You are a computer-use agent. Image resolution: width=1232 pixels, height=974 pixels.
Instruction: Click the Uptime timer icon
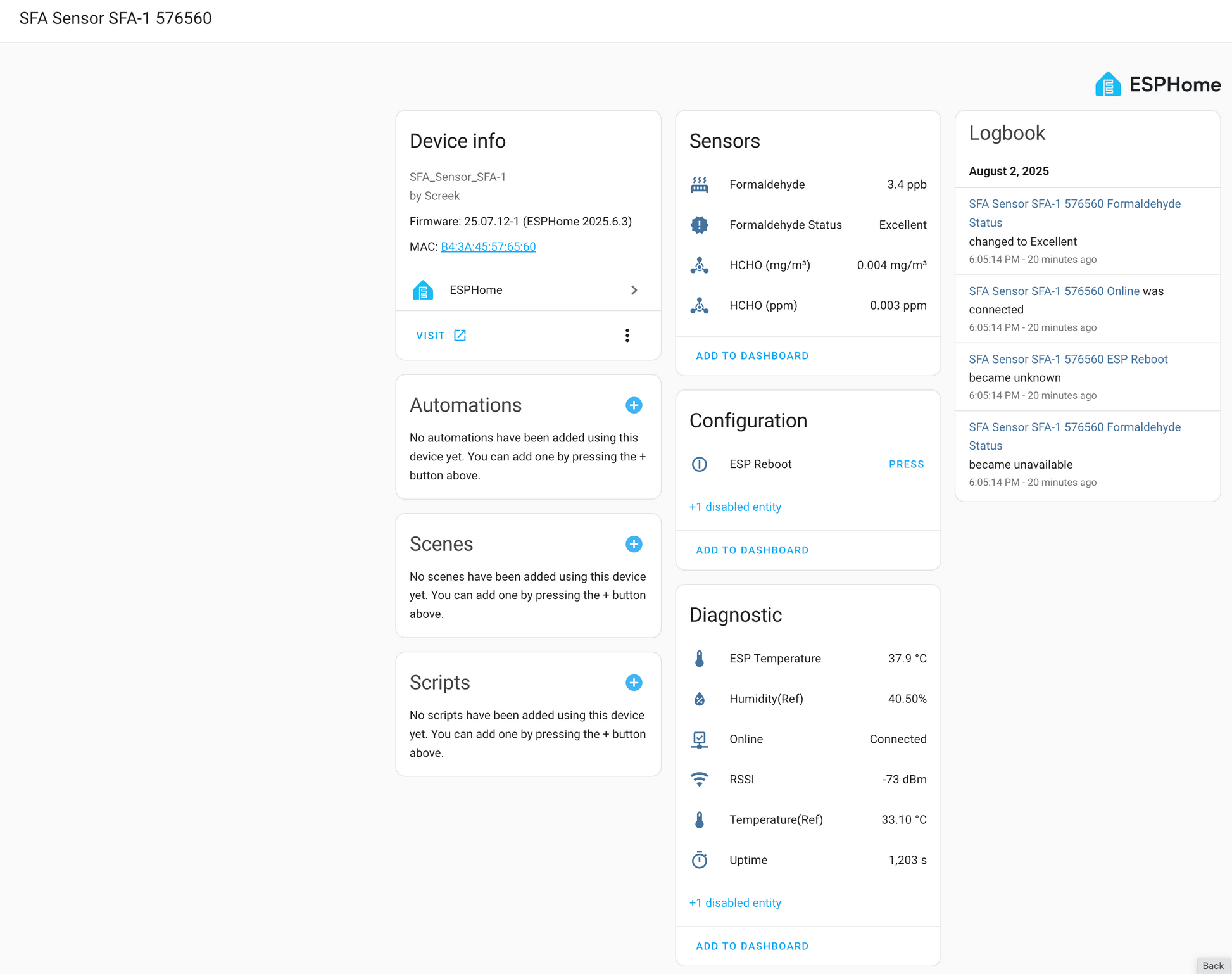699,860
